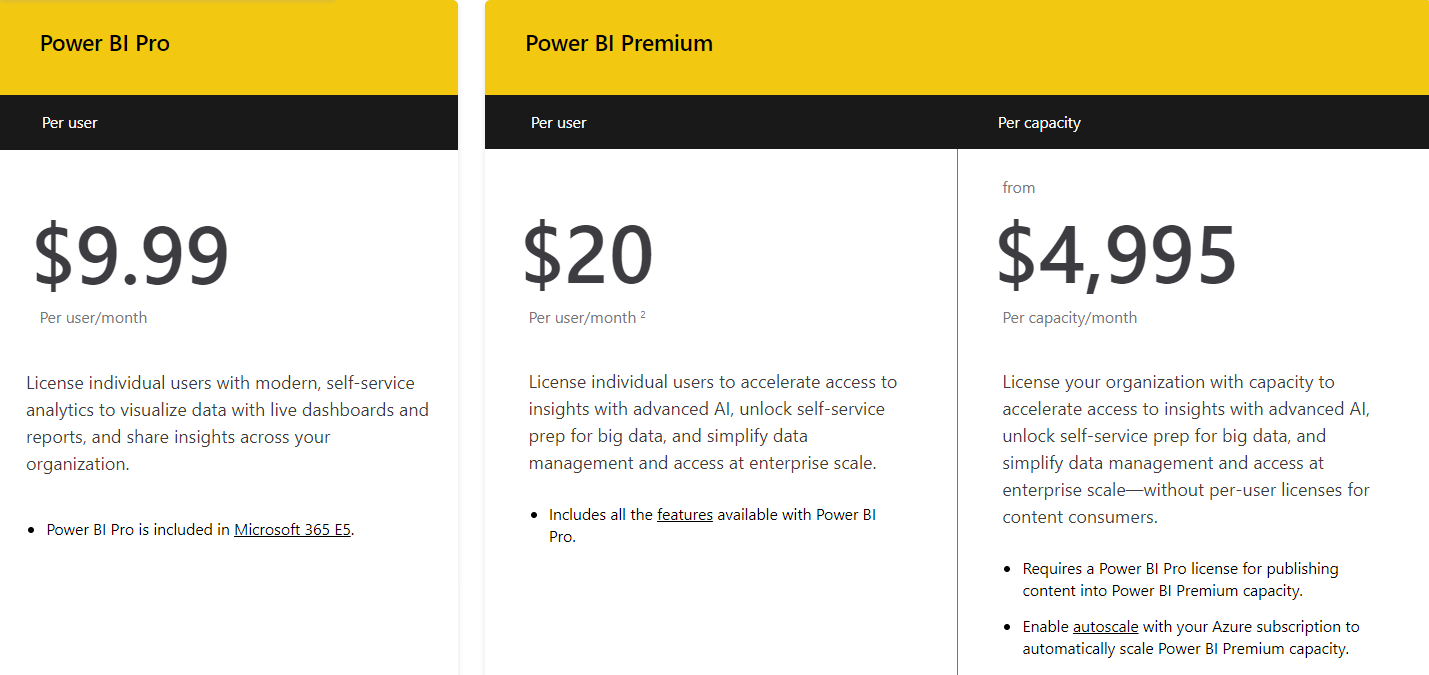Open the autoscale link in the Premium bullet
The height and width of the screenshot is (675, 1429).
[1105, 626]
